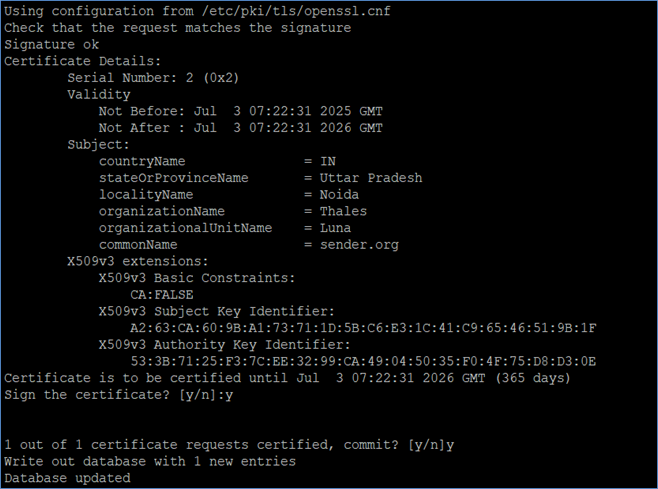The image size is (658, 489).
Task: Click the openssl.cnf configuration path
Action: tap(296, 11)
